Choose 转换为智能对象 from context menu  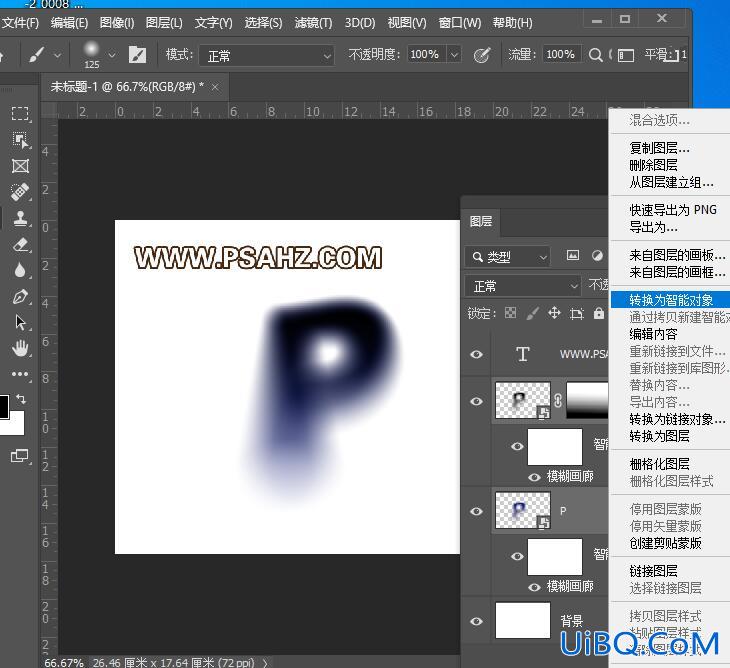(670, 300)
